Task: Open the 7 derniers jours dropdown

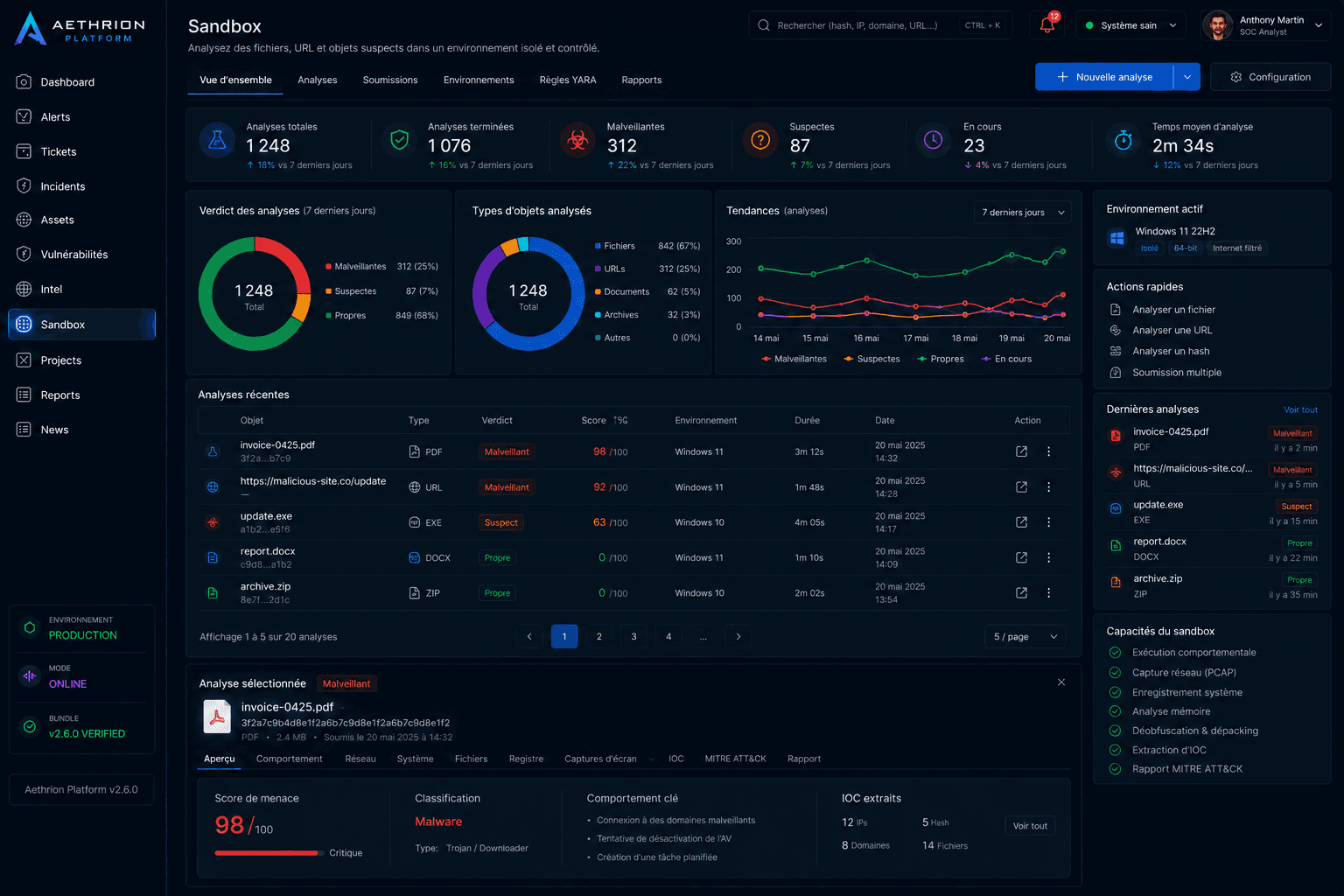Action: pyautogui.click(x=1023, y=213)
